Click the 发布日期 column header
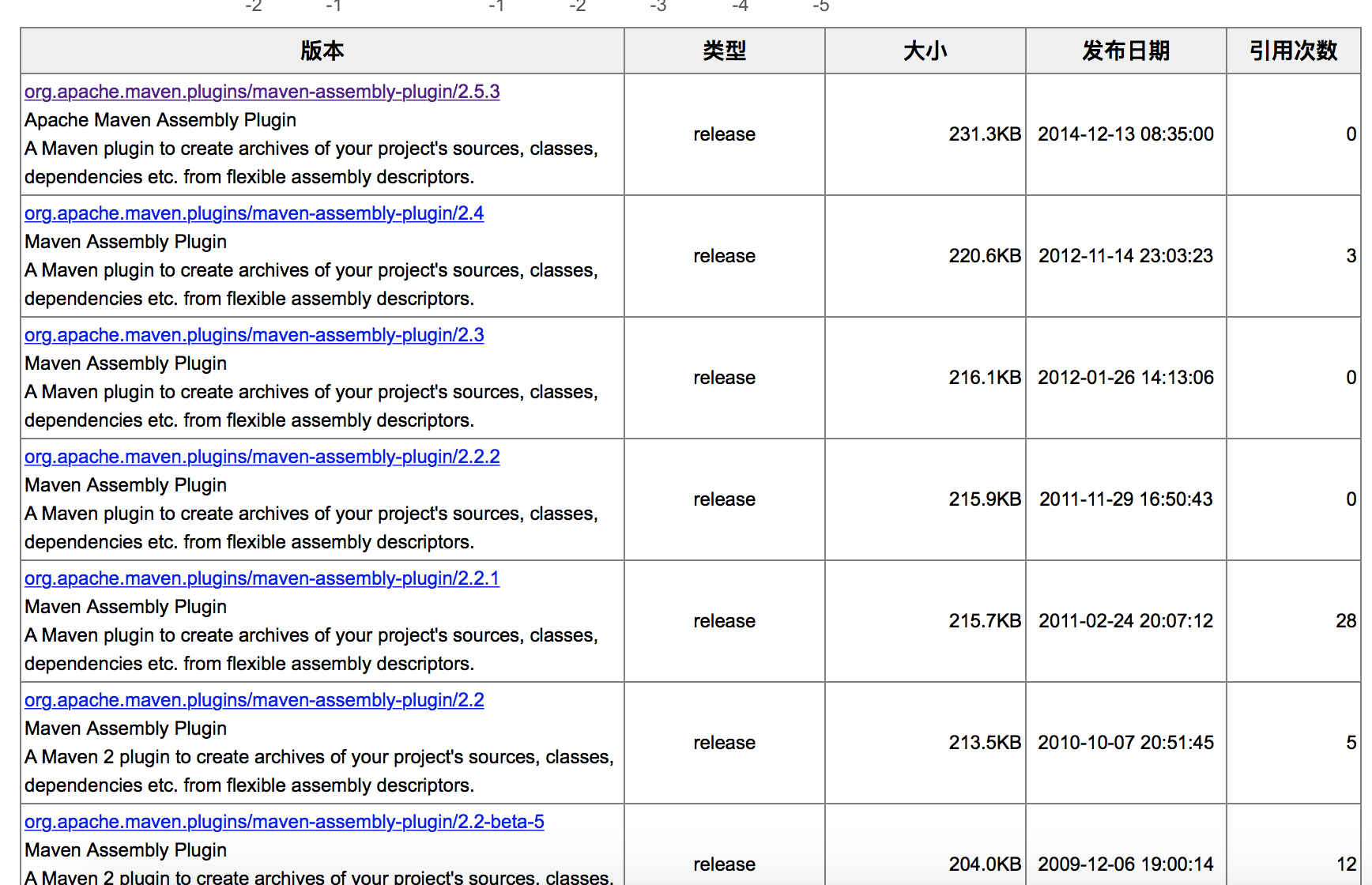This screenshot has width=1372, height=885. pyautogui.click(x=1126, y=51)
